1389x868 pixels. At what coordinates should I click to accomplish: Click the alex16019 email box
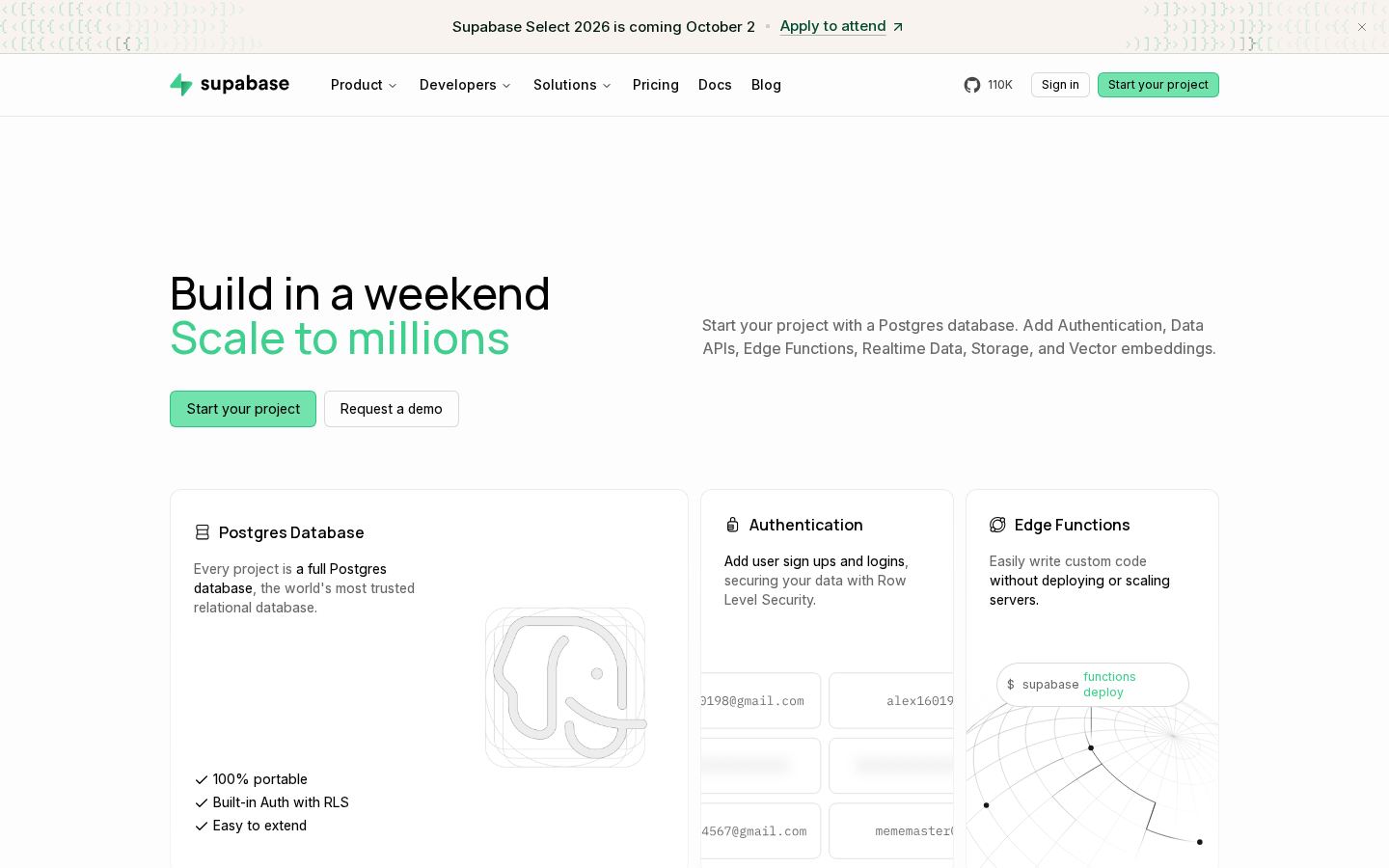click(x=891, y=701)
